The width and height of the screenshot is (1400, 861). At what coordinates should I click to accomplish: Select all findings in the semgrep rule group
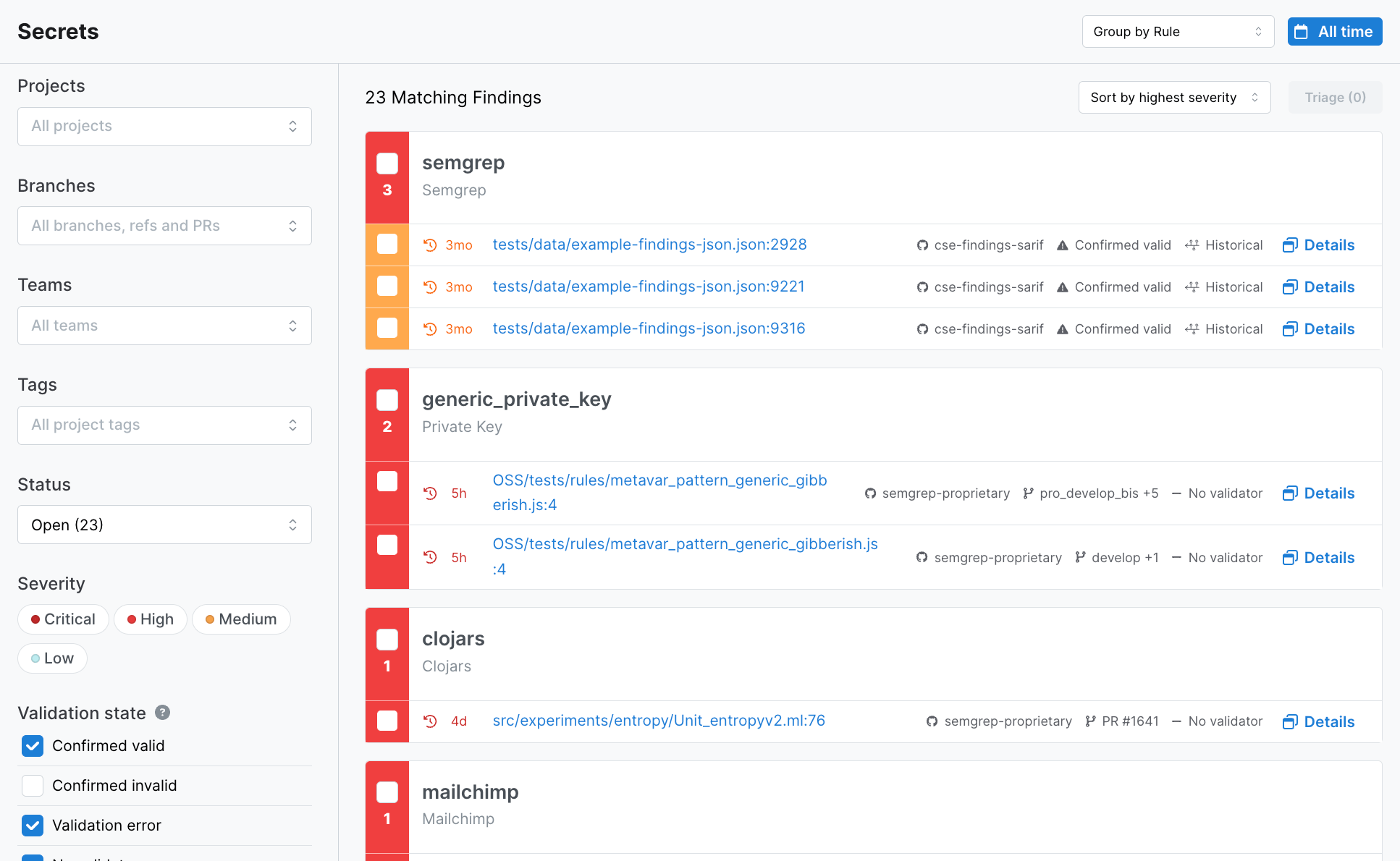387,164
